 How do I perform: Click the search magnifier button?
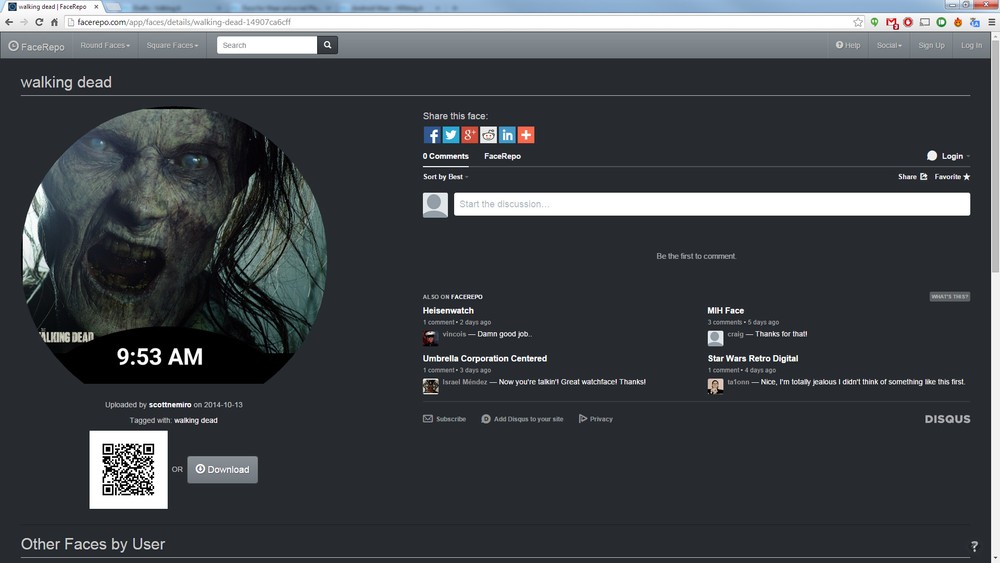[x=327, y=45]
